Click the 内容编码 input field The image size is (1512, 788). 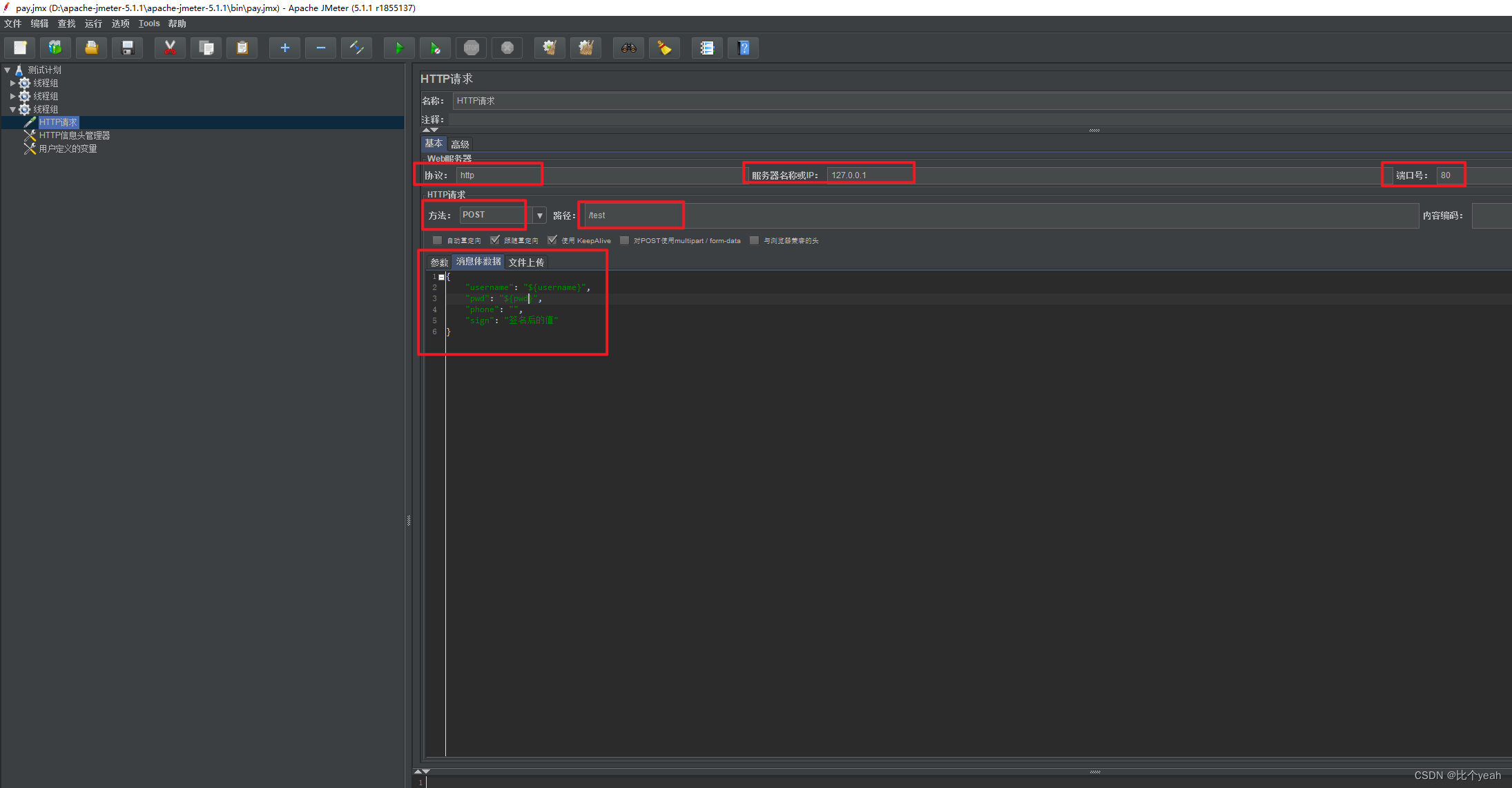[x=1491, y=215]
